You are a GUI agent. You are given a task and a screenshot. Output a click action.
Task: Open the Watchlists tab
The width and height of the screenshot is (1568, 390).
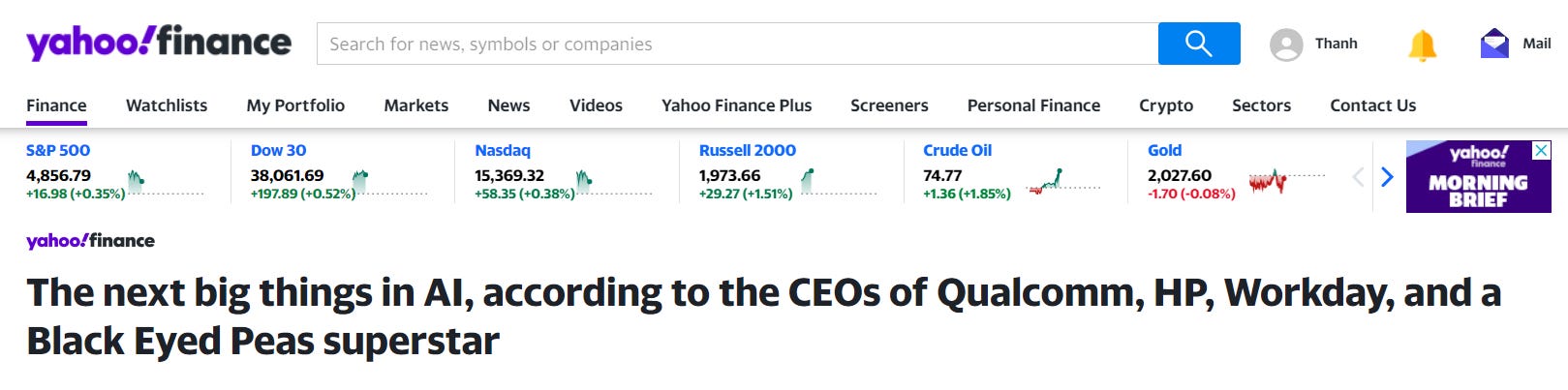click(x=167, y=105)
